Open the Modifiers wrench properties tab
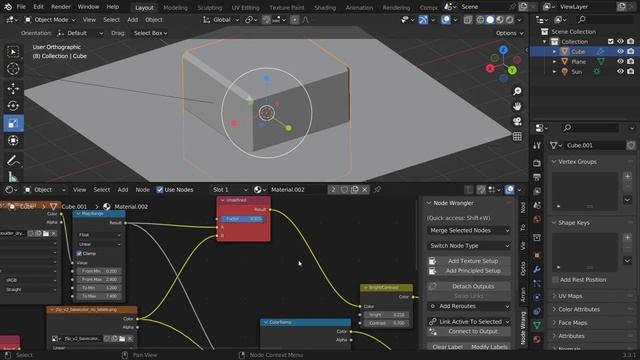 [x=537, y=269]
